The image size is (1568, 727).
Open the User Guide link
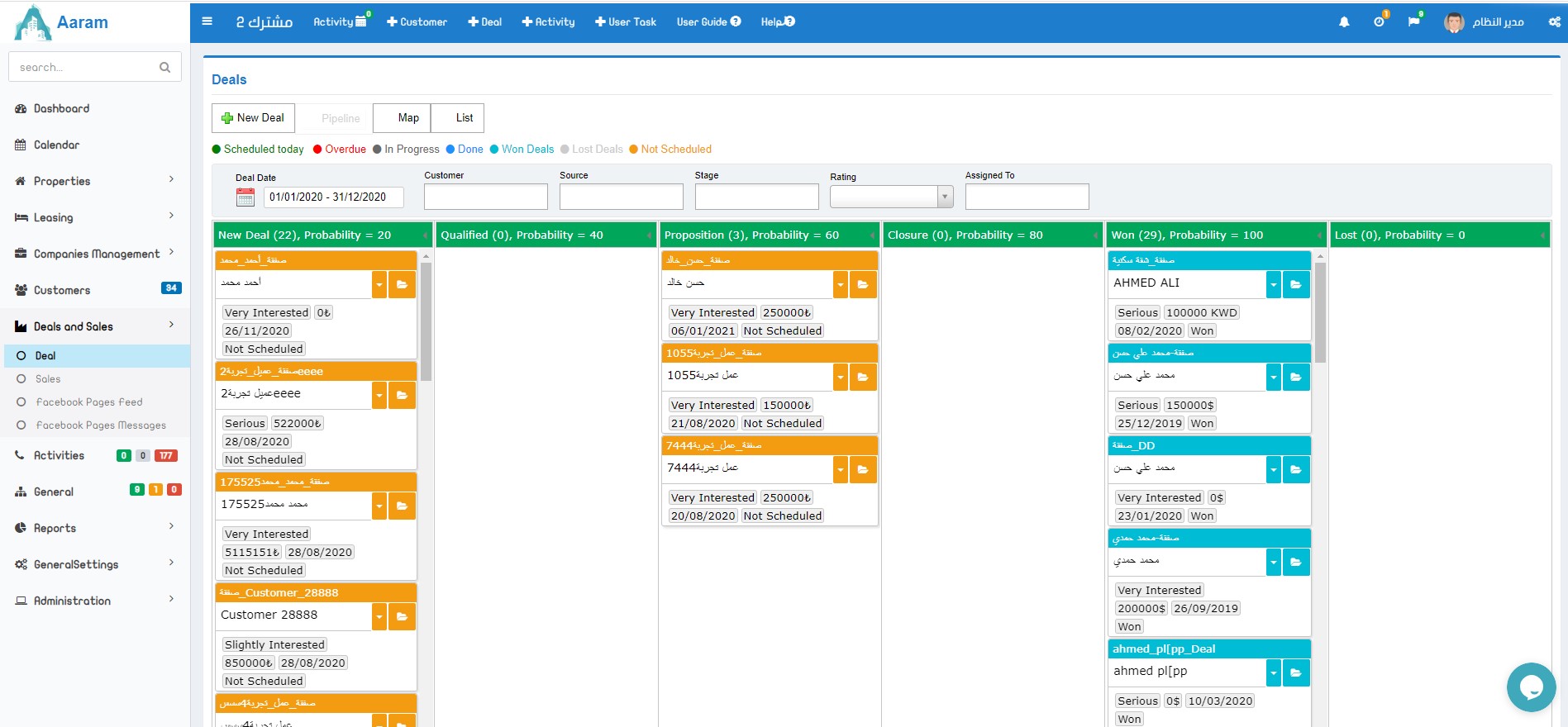point(708,22)
